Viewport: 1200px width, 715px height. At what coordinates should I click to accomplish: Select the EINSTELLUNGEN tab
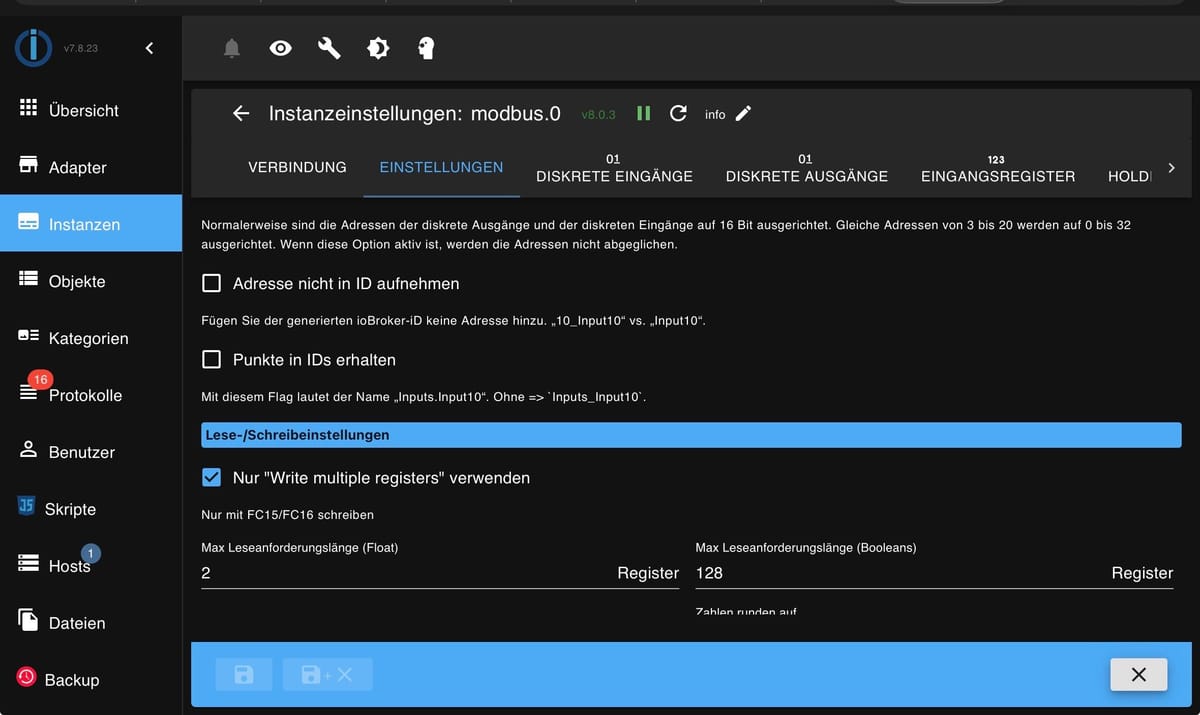441,167
